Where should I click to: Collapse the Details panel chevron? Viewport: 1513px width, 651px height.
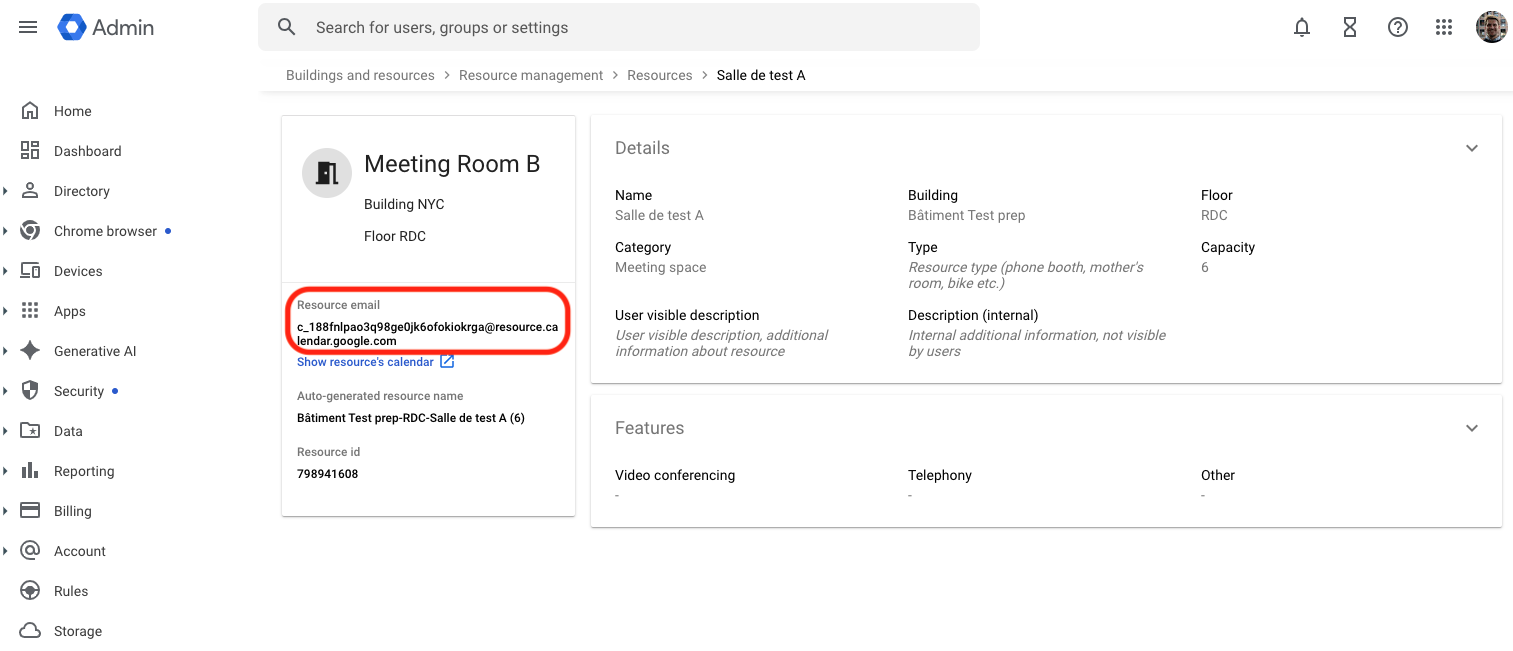1471,147
